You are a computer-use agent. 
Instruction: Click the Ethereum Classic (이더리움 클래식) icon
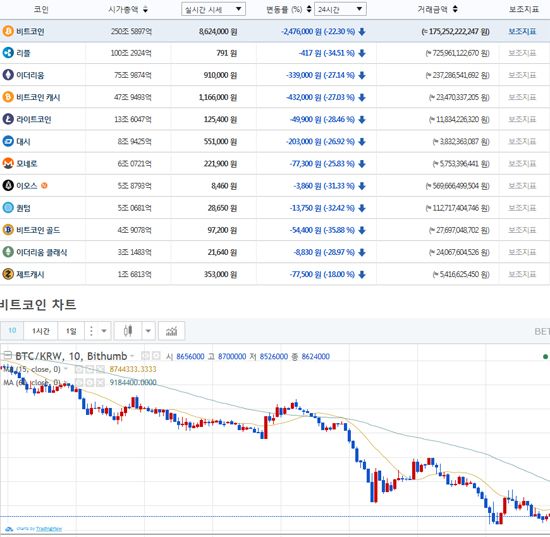8,252
